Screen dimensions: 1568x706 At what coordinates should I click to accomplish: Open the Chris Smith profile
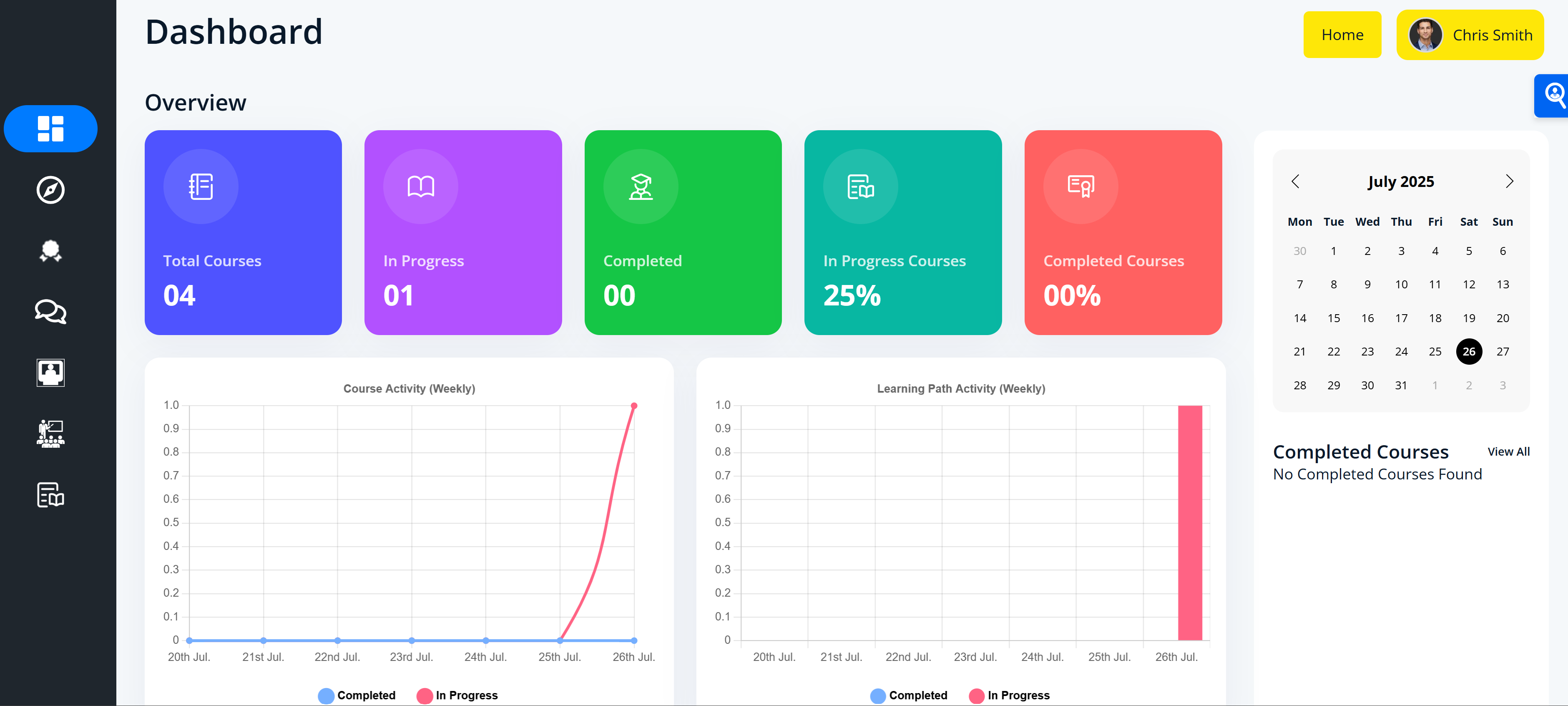pos(1470,35)
